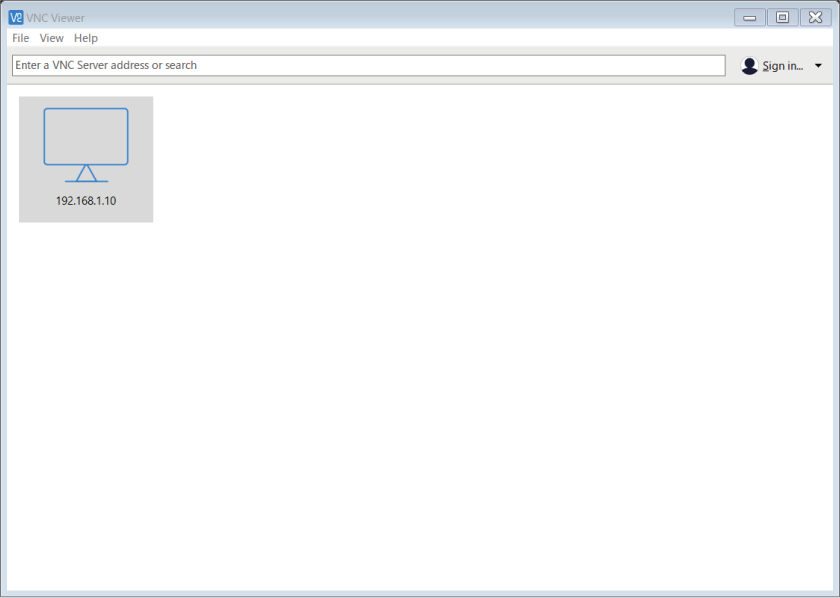Open the File menu
The image size is (840, 598).
[x=20, y=38]
